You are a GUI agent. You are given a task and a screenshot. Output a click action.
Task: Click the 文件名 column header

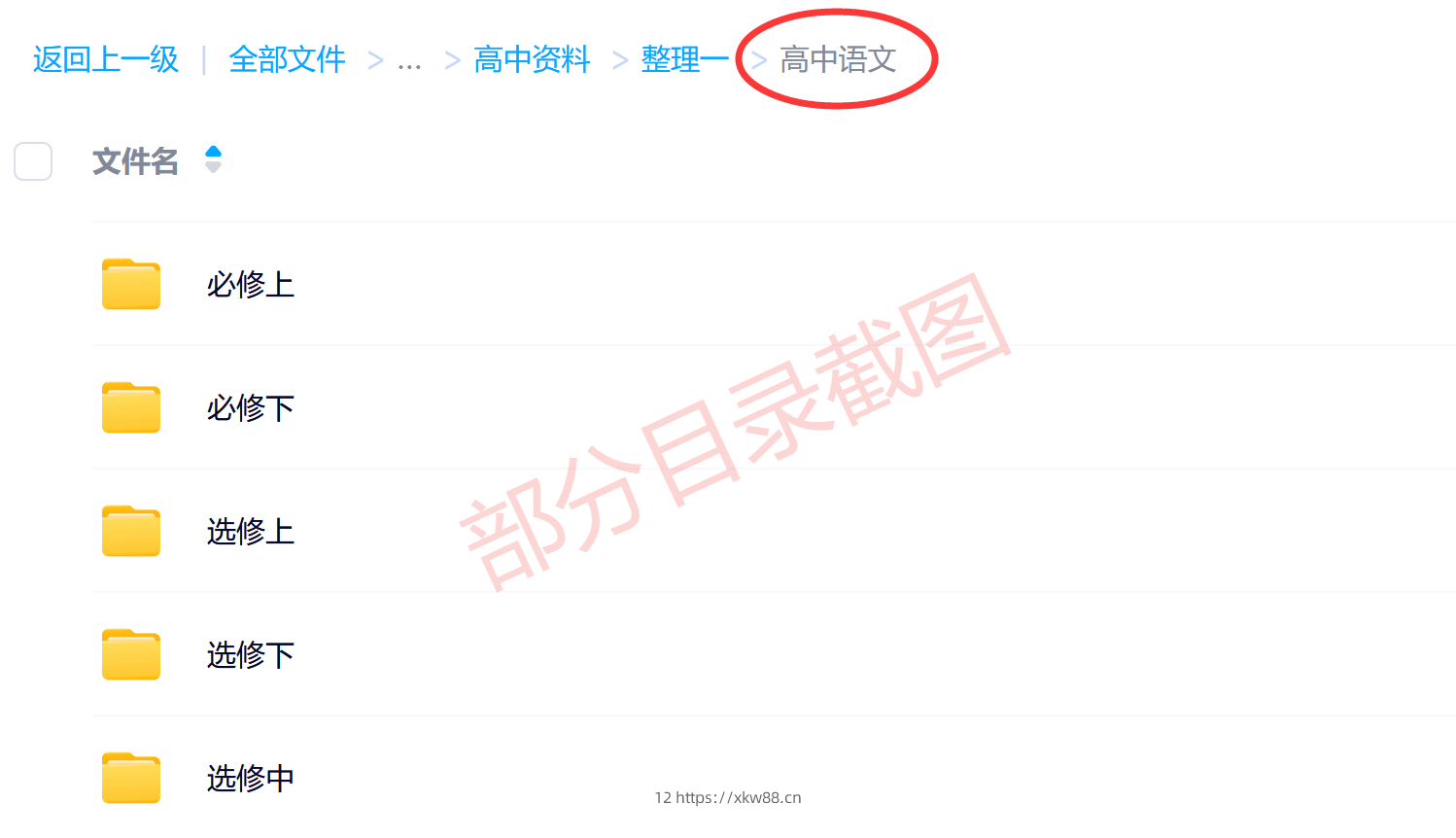click(135, 161)
